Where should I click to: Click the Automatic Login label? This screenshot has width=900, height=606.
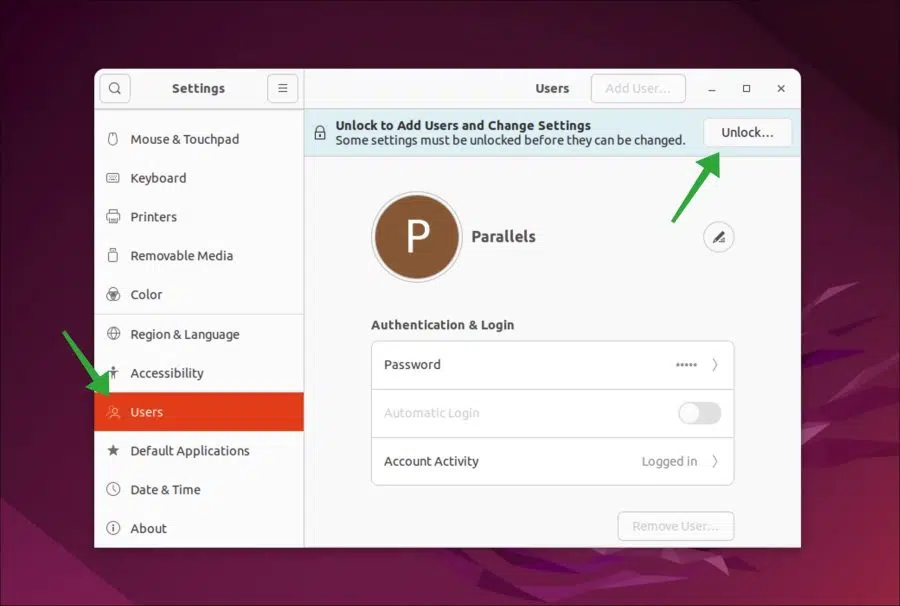coord(431,413)
